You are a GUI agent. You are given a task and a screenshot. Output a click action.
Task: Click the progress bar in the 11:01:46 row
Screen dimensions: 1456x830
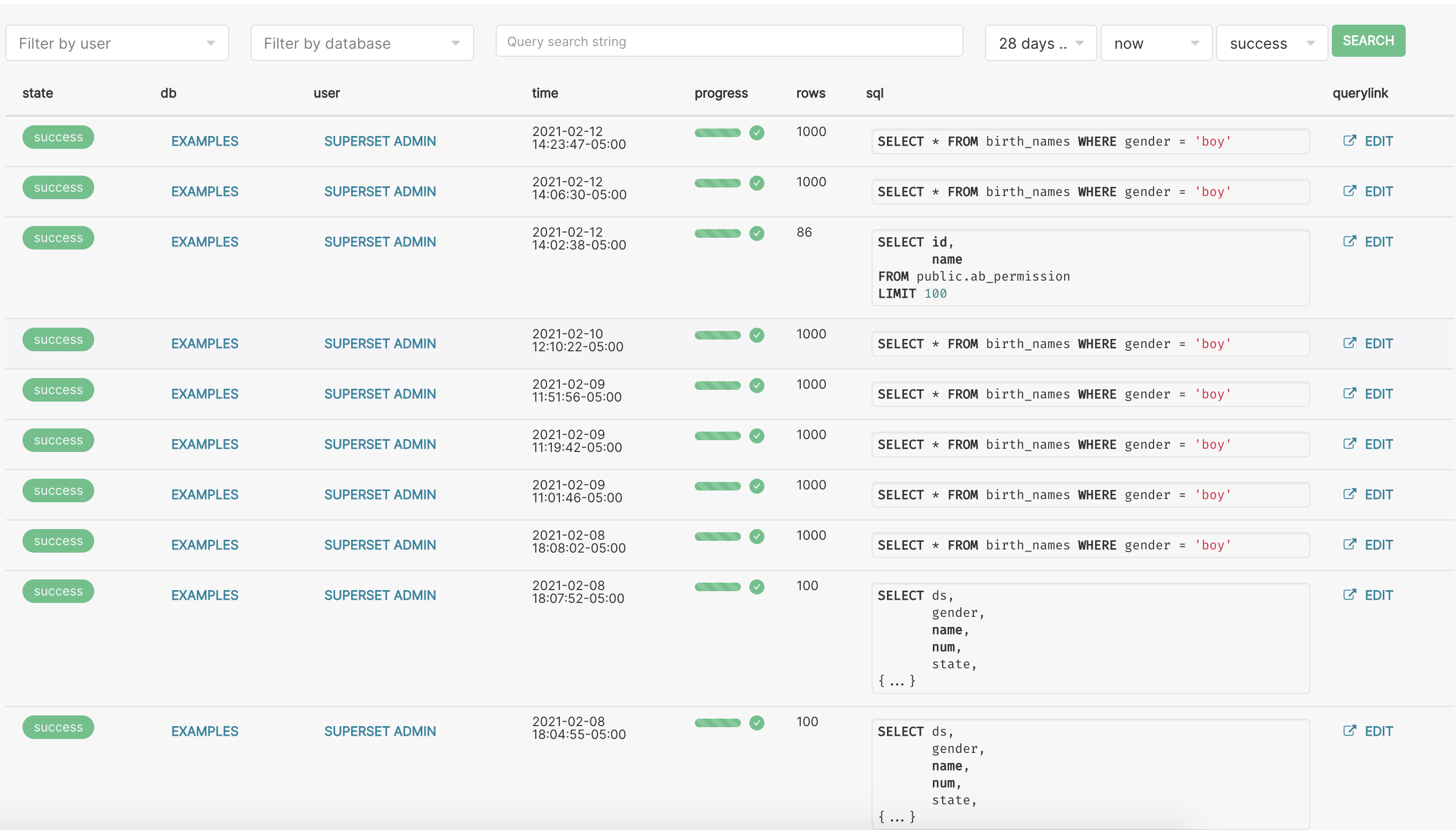pyautogui.click(x=717, y=486)
